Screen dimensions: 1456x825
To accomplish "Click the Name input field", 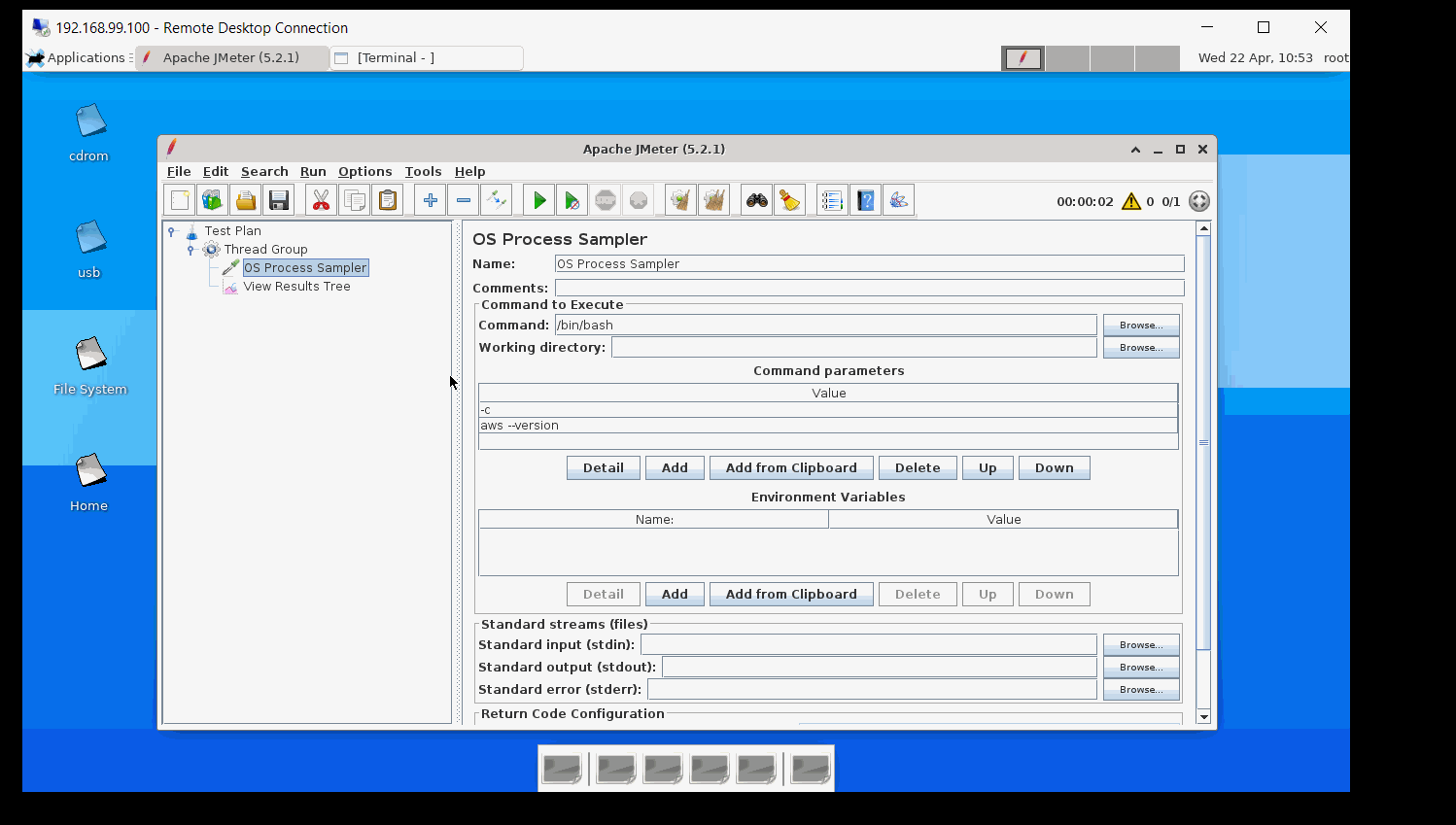I will [870, 263].
